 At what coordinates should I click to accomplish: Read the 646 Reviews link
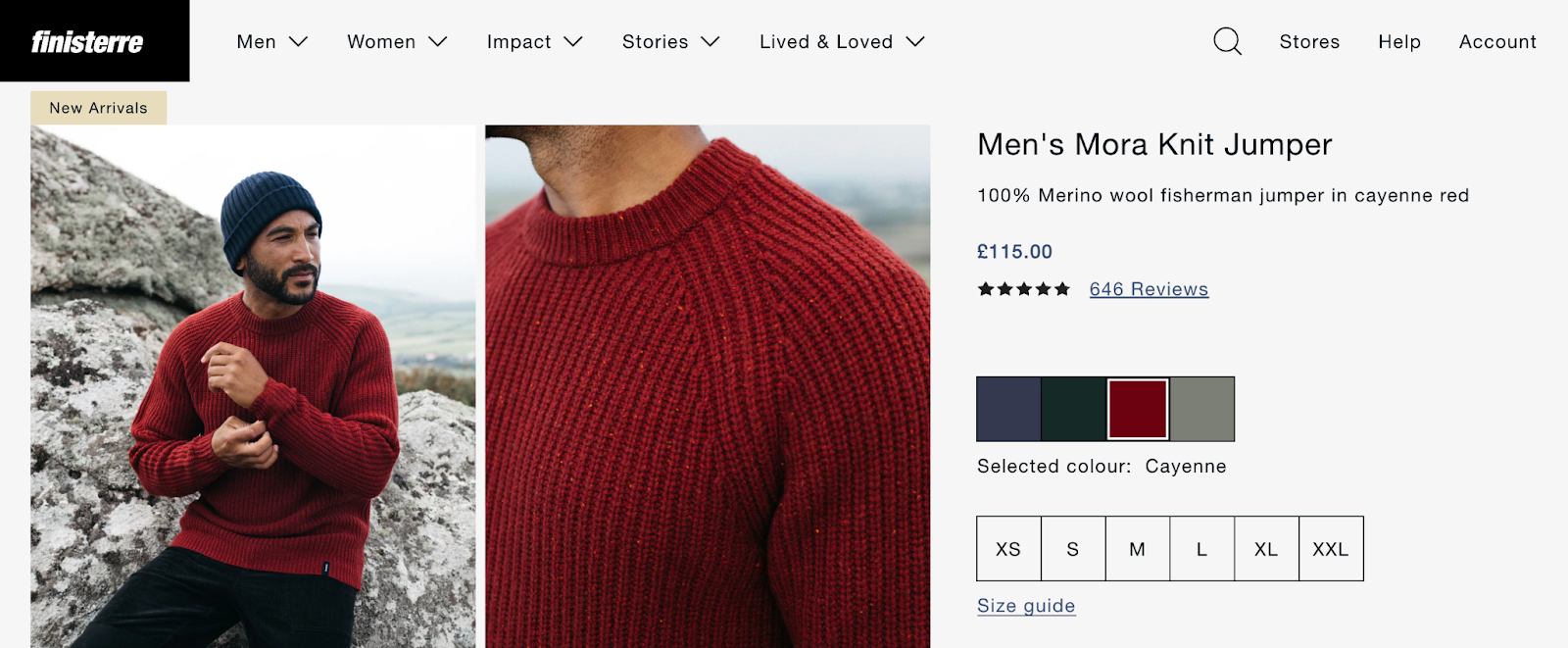pyautogui.click(x=1149, y=289)
